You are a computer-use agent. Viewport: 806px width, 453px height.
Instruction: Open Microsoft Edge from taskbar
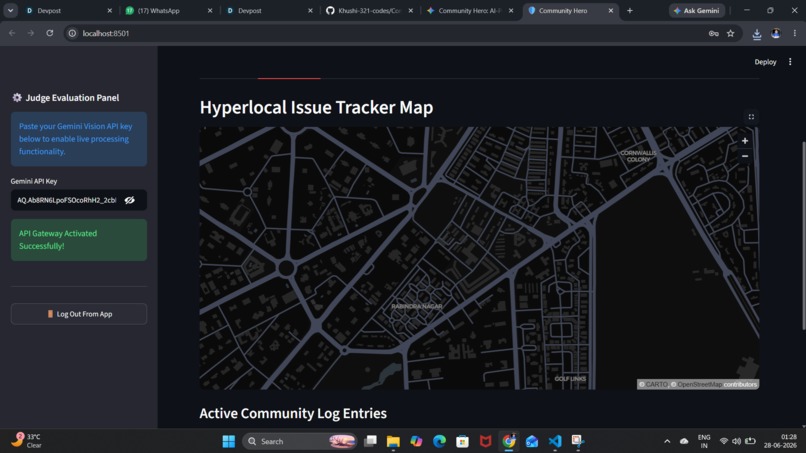(439, 441)
